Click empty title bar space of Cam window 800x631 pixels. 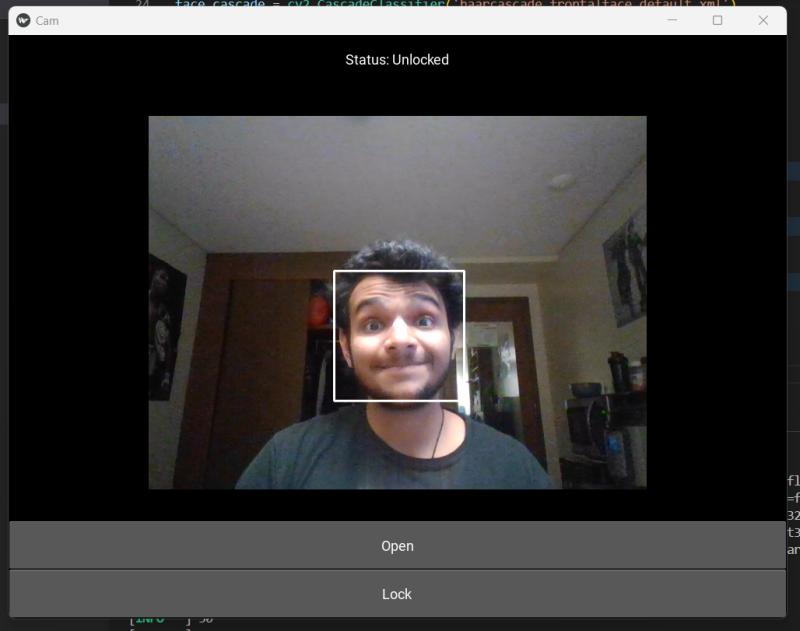350,20
